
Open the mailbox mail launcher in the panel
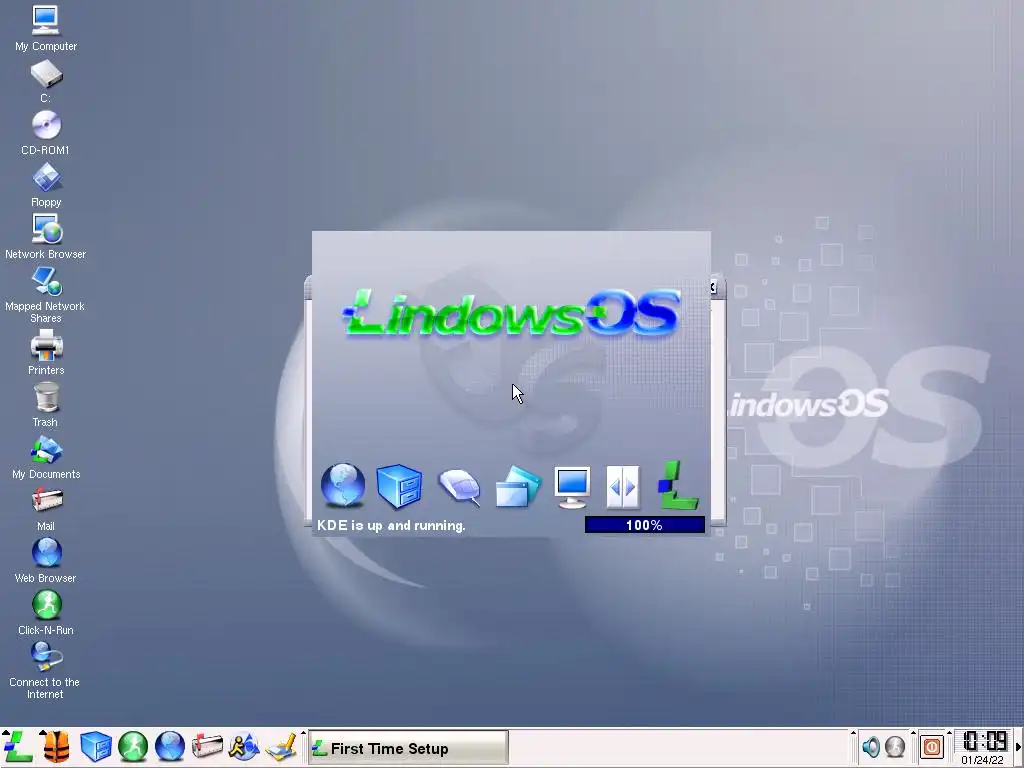[207, 746]
